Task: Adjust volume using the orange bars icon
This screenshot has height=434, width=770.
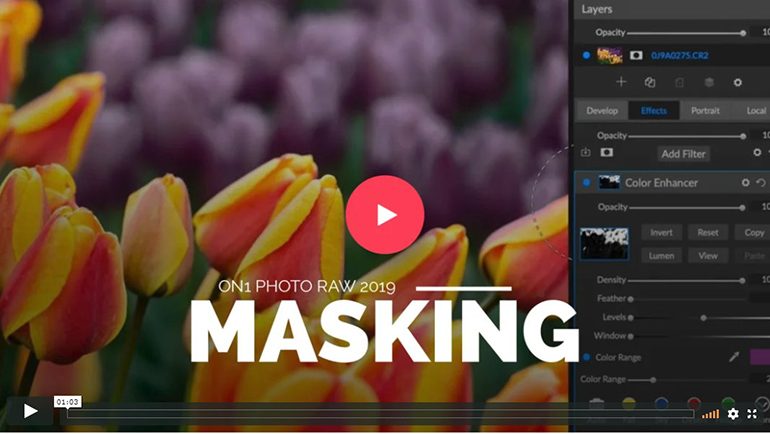Action: tap(710, 413)
